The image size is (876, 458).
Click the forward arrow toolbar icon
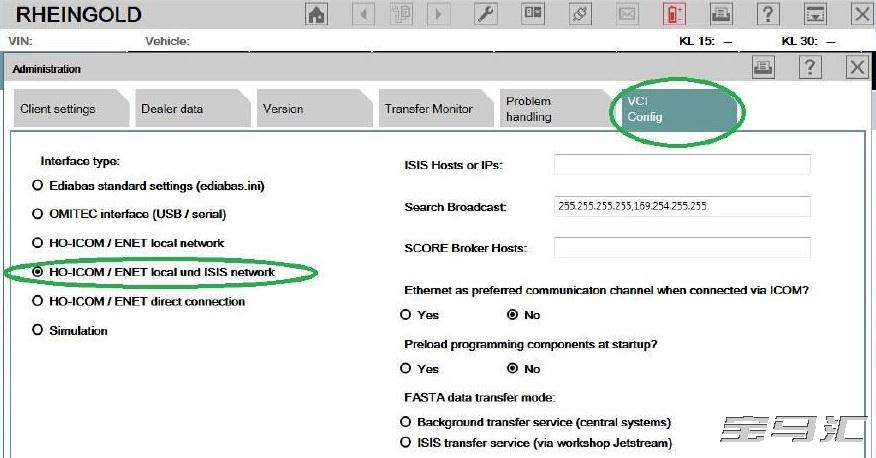[437, 13]
